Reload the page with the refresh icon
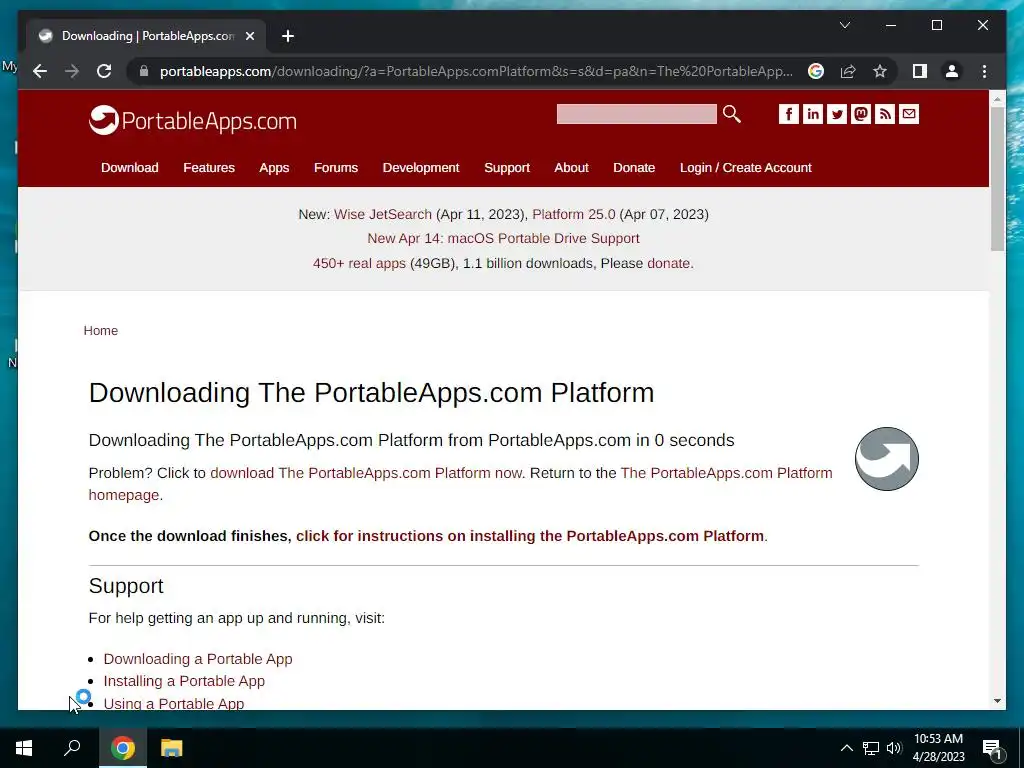This screenshot has height=768, width=1024. pyautogui.click(x=104, y=71)
